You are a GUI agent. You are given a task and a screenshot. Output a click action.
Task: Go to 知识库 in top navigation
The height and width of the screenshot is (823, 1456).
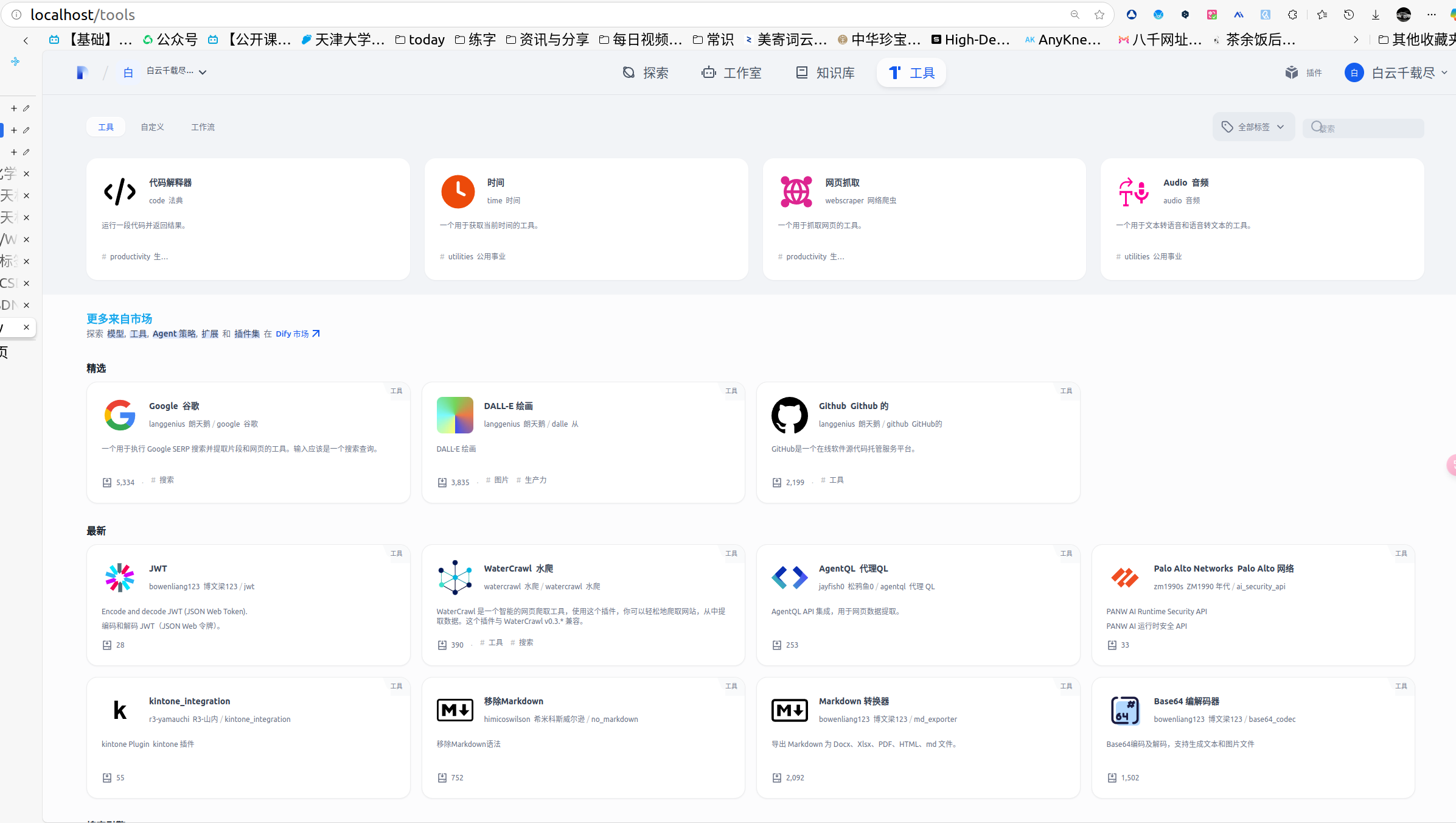click(825, 72)
